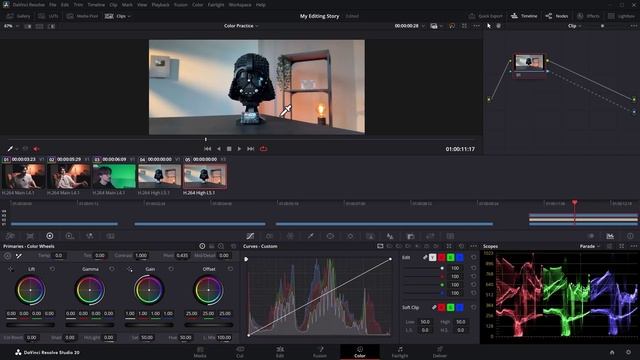Click the auto balance icon beside Temp
640x360 pixels.
pyautogui.click(x=7, y=256)
